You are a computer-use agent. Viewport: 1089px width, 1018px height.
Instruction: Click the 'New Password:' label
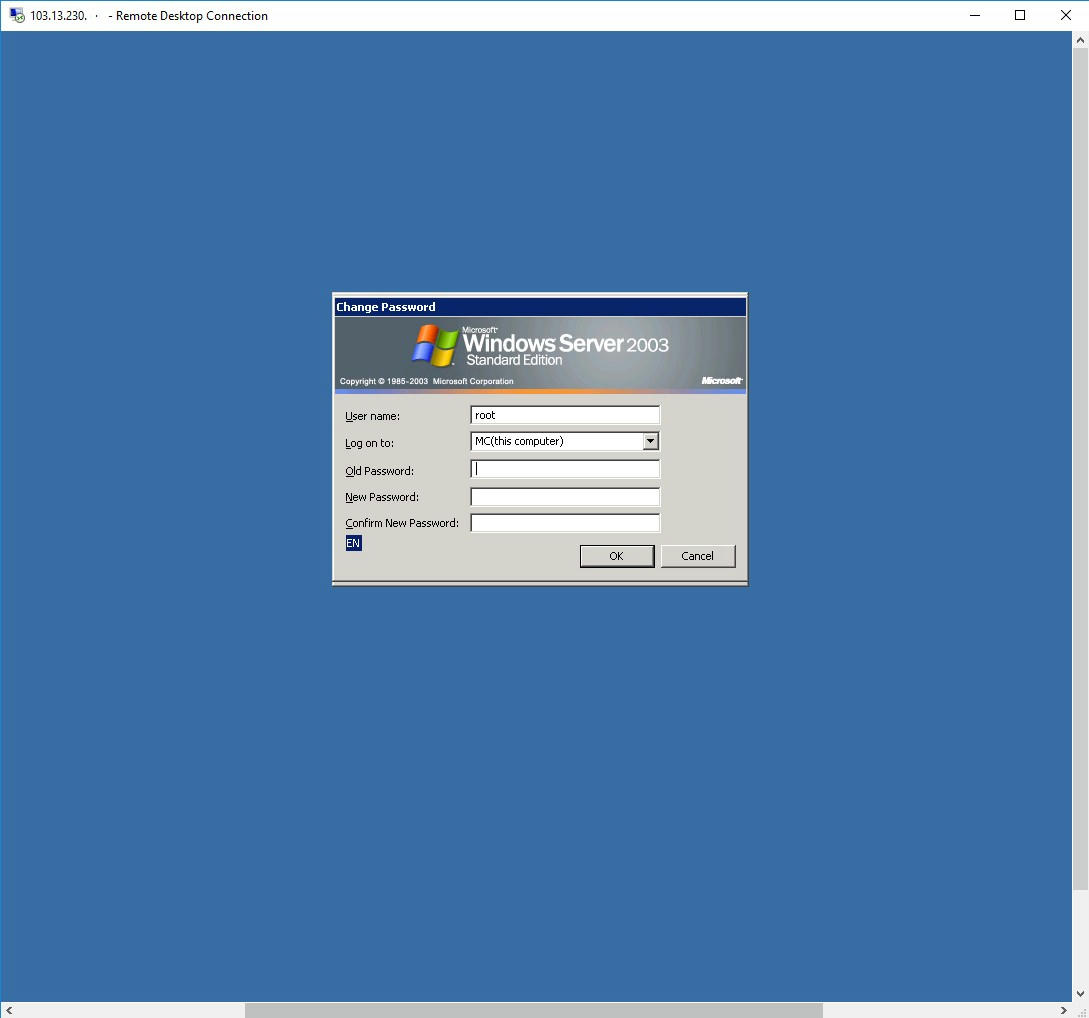point(382,497)
